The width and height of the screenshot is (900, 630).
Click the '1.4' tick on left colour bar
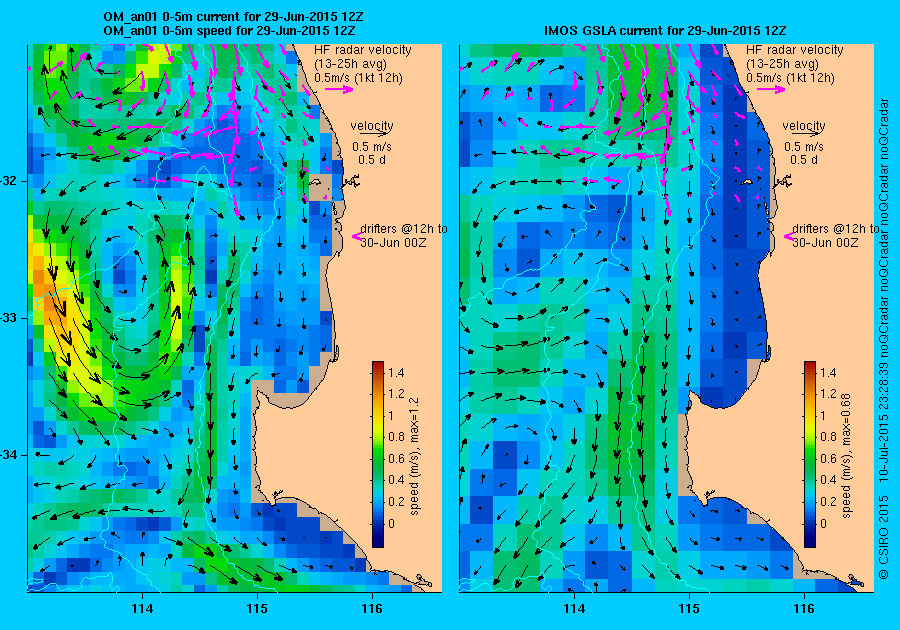pyautogui.click(x=396, y=372)
